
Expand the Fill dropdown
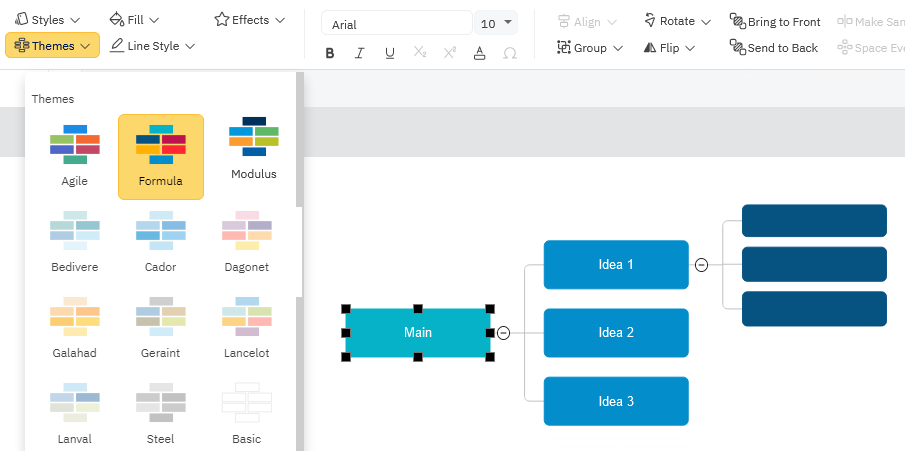pyautogui.click(x=134, y=19)
